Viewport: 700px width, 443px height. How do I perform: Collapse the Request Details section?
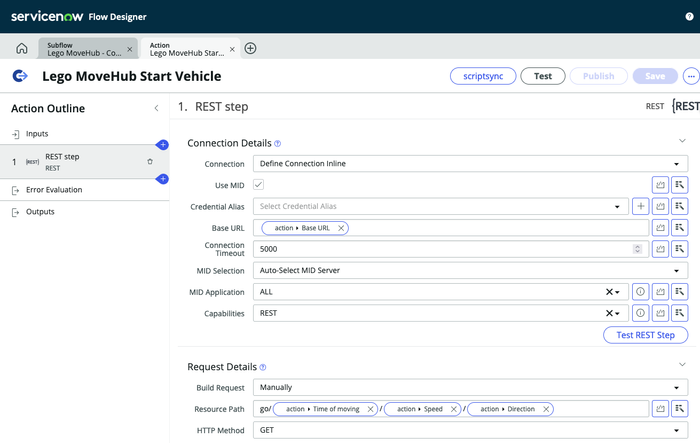(682, 364)
